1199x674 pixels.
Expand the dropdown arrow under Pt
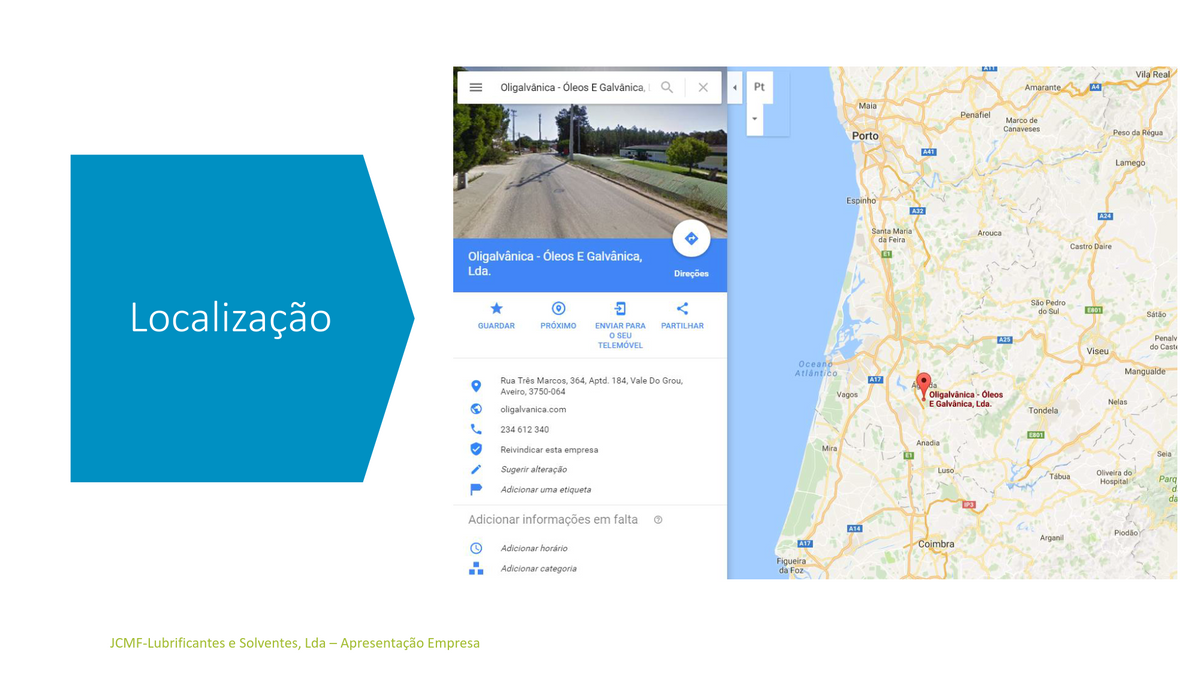pos(755,119)
